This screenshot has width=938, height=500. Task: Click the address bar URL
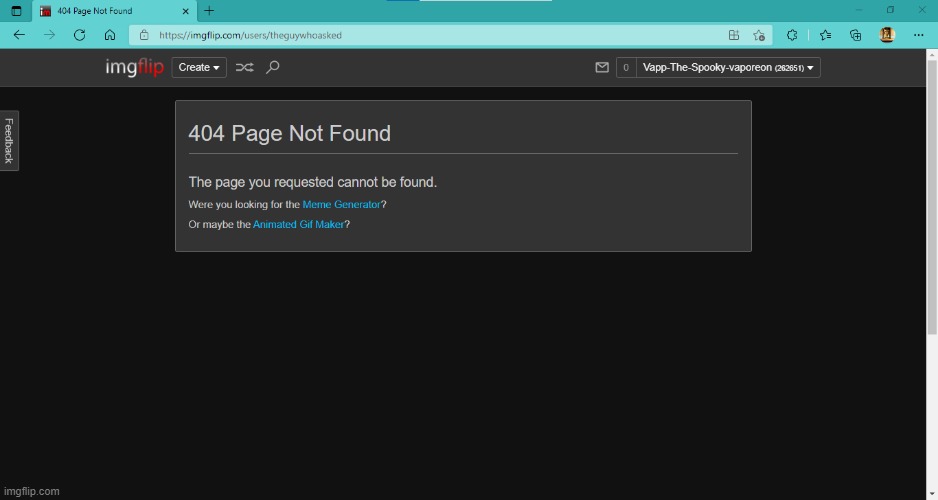coord(400,35)
